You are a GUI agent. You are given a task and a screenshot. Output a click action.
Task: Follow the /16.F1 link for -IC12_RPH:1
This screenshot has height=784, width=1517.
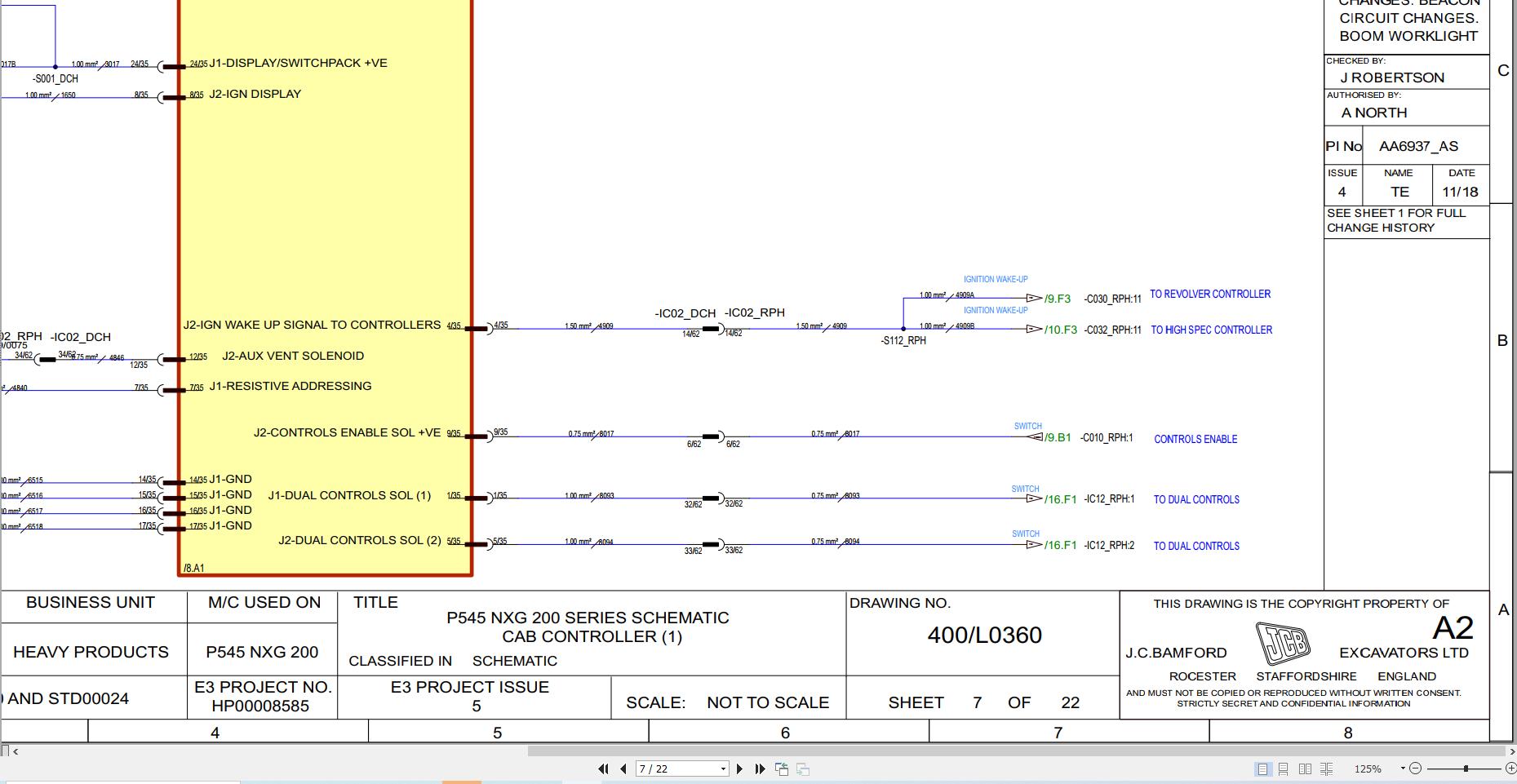click(1060, 499)
